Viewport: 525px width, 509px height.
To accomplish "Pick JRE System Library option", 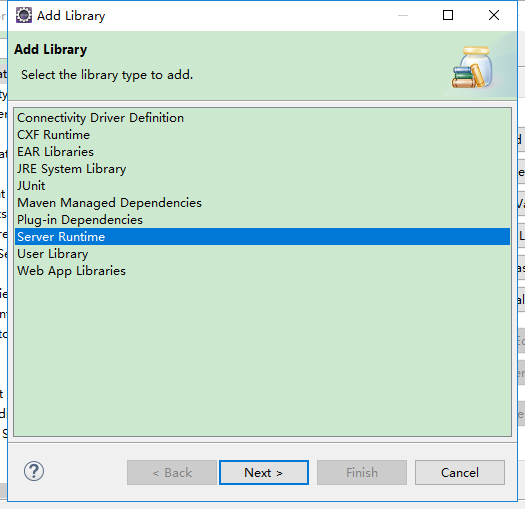I will click(x=72, y=169).
